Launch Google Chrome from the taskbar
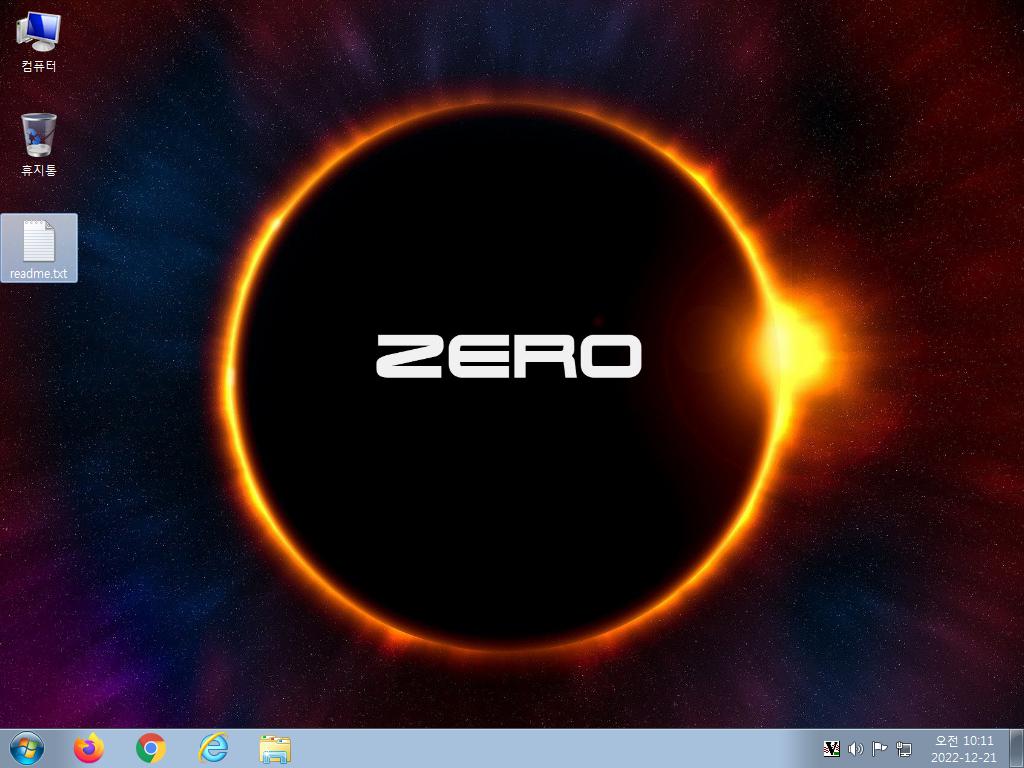1024x768 pixels. point(151,748)
